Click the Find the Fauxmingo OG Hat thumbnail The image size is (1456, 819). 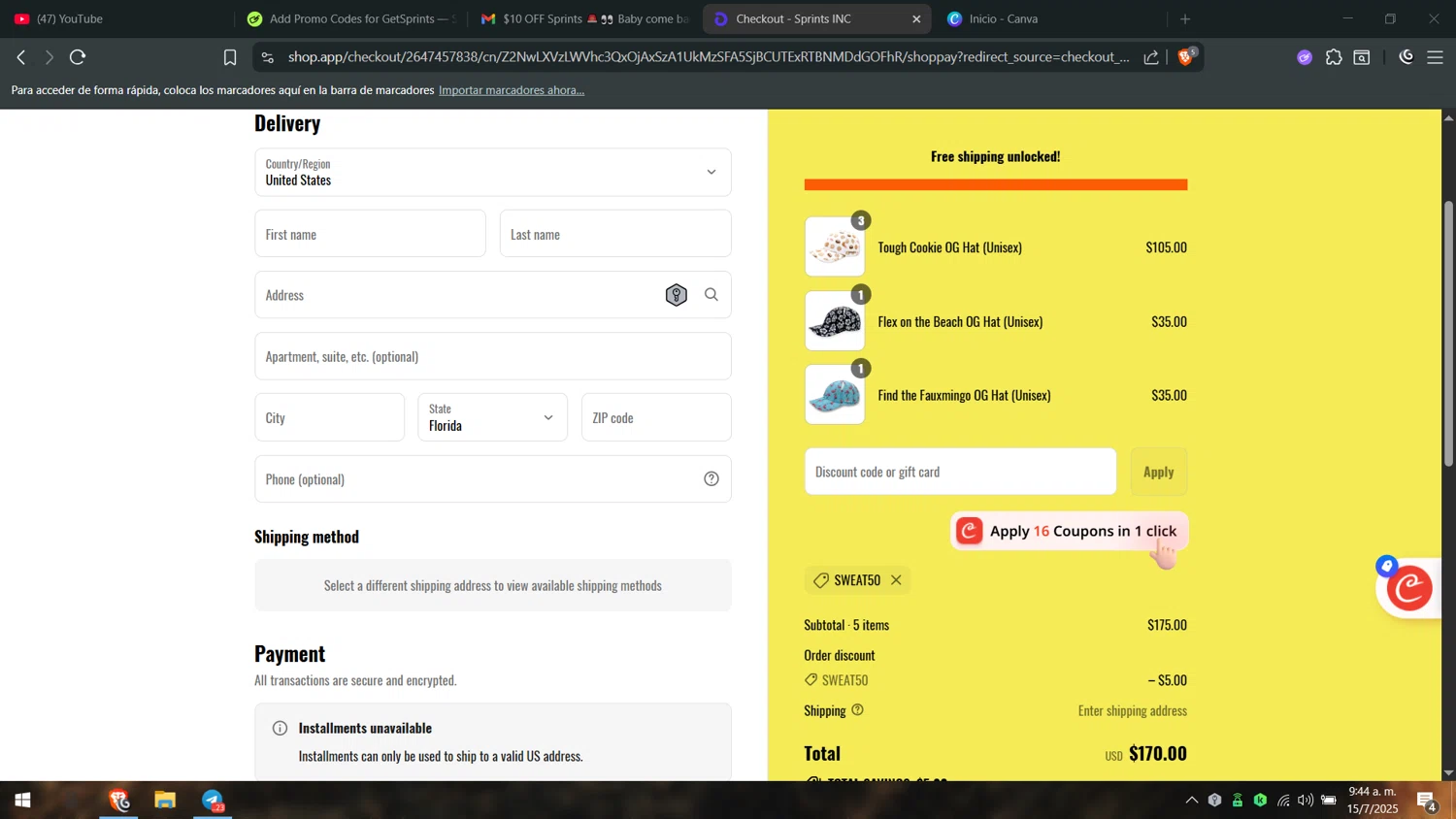[835, 395]
